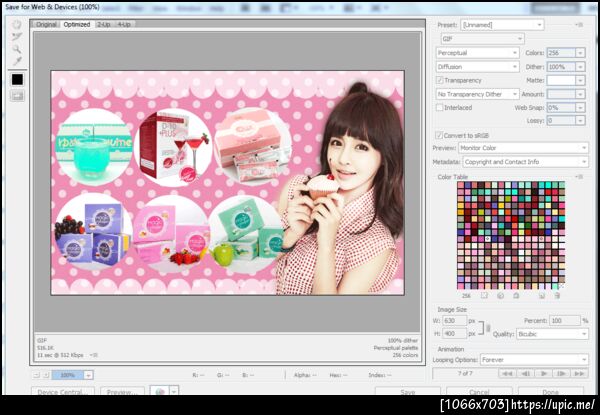This screenshot has width=600, height=415.
Task: Select the Zoom magnifier tool
Action: coord(17,49)
